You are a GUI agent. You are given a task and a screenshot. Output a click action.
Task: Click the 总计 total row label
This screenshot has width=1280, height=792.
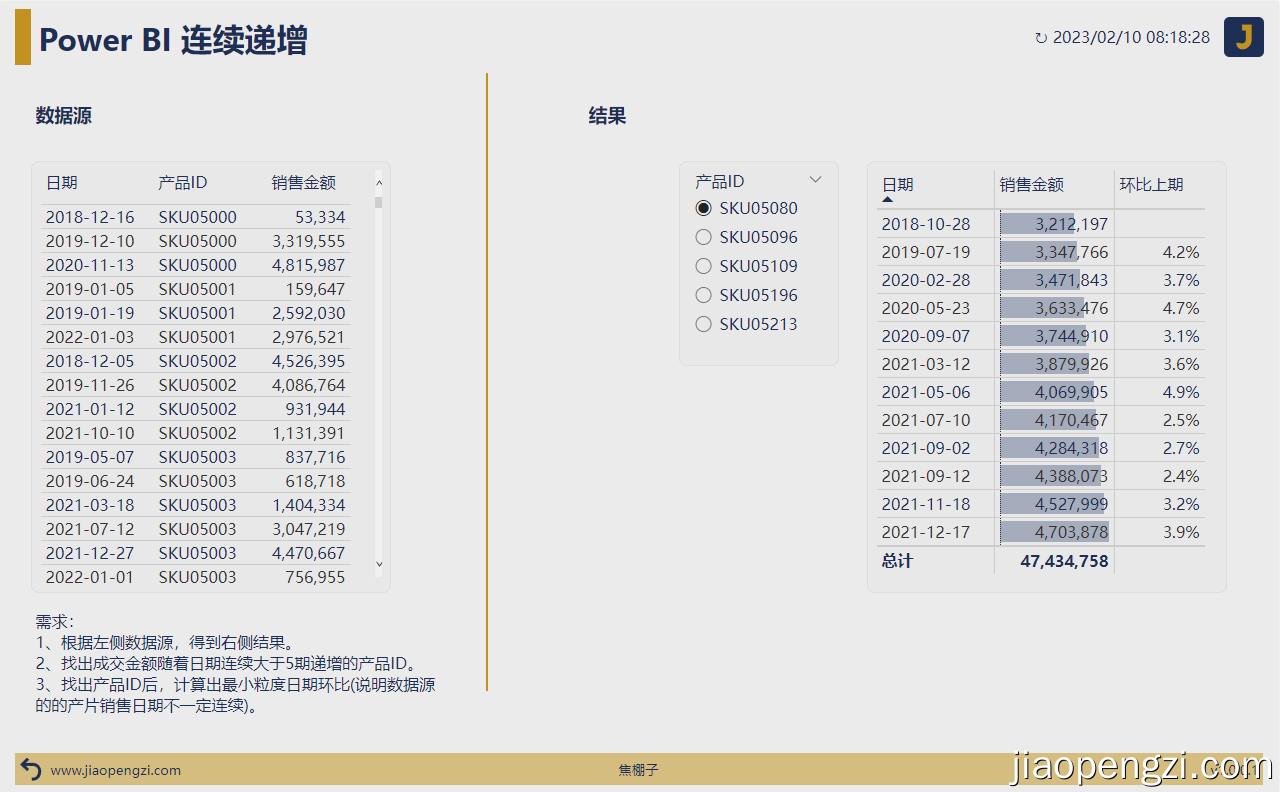[897, 561]
